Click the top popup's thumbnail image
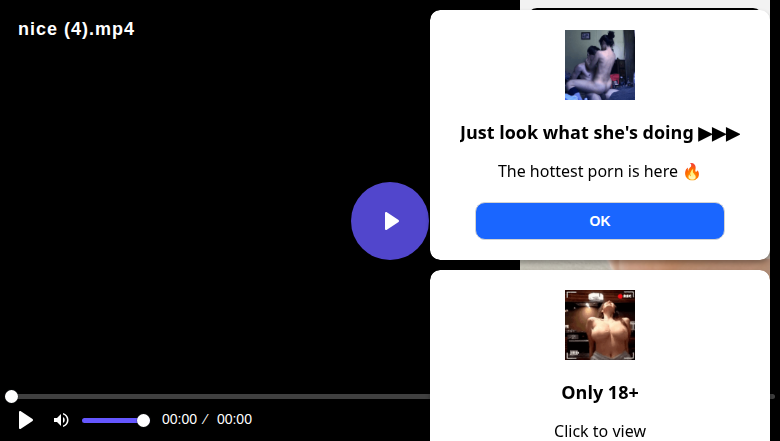The width and height of the screenshot is (780, 441). point(599,65)
